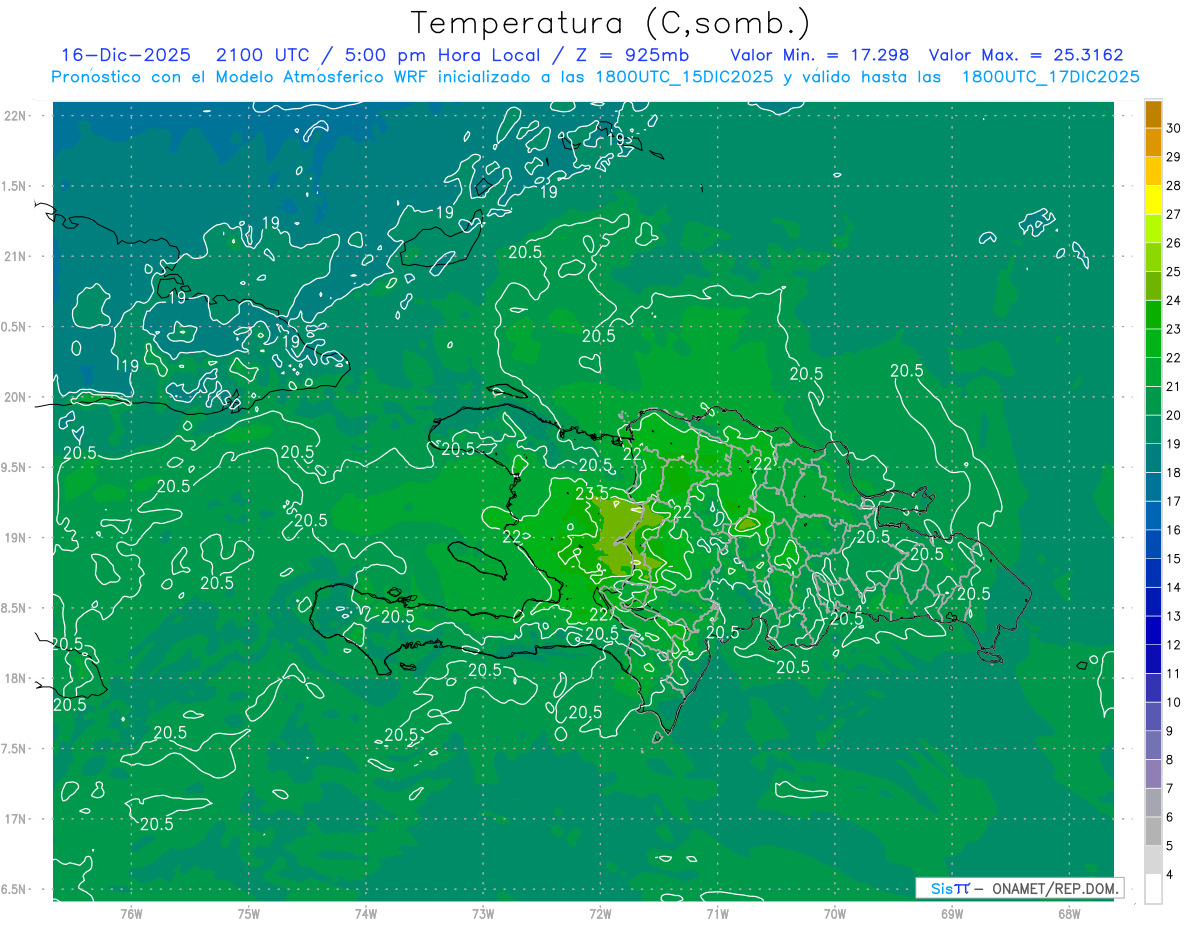Click the ONAMET/REP.DOM. watermark label

pyautogui.click(x=1053, y=889)
